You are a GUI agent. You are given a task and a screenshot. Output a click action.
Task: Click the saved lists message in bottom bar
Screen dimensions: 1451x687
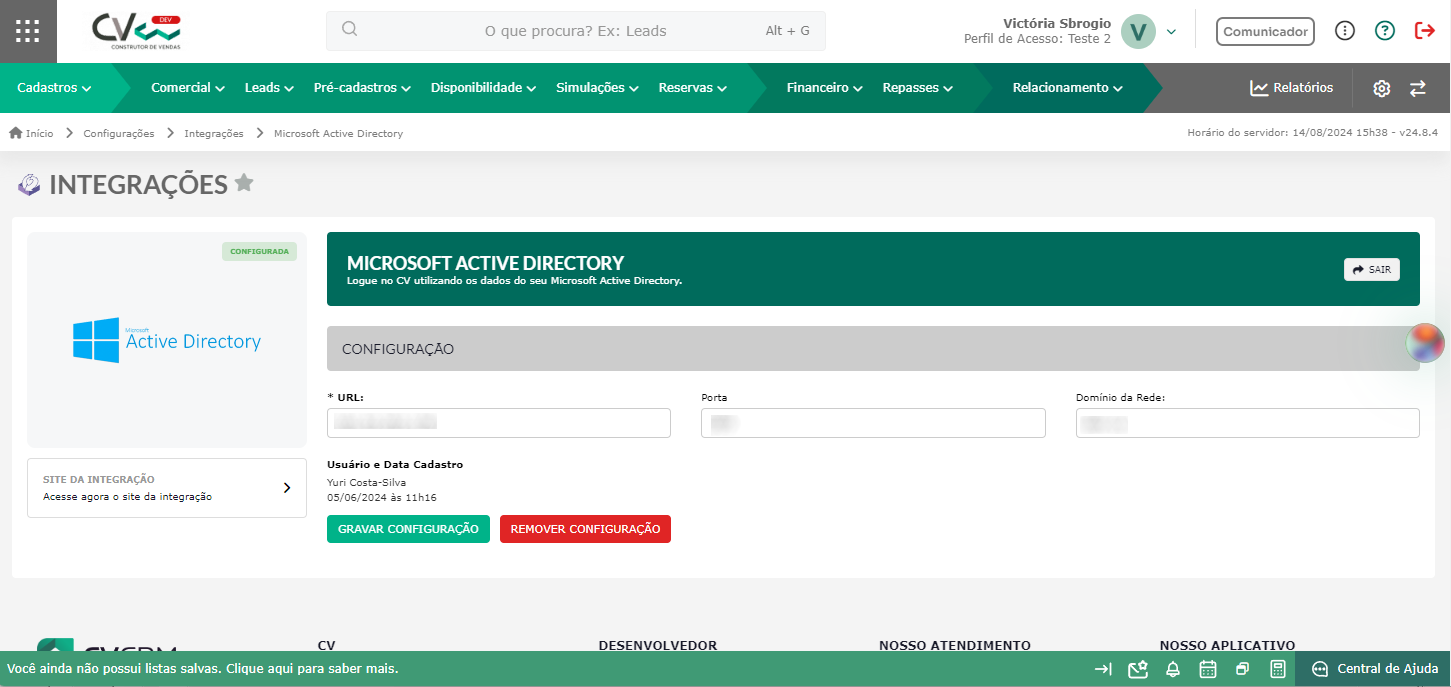point(203,669)
